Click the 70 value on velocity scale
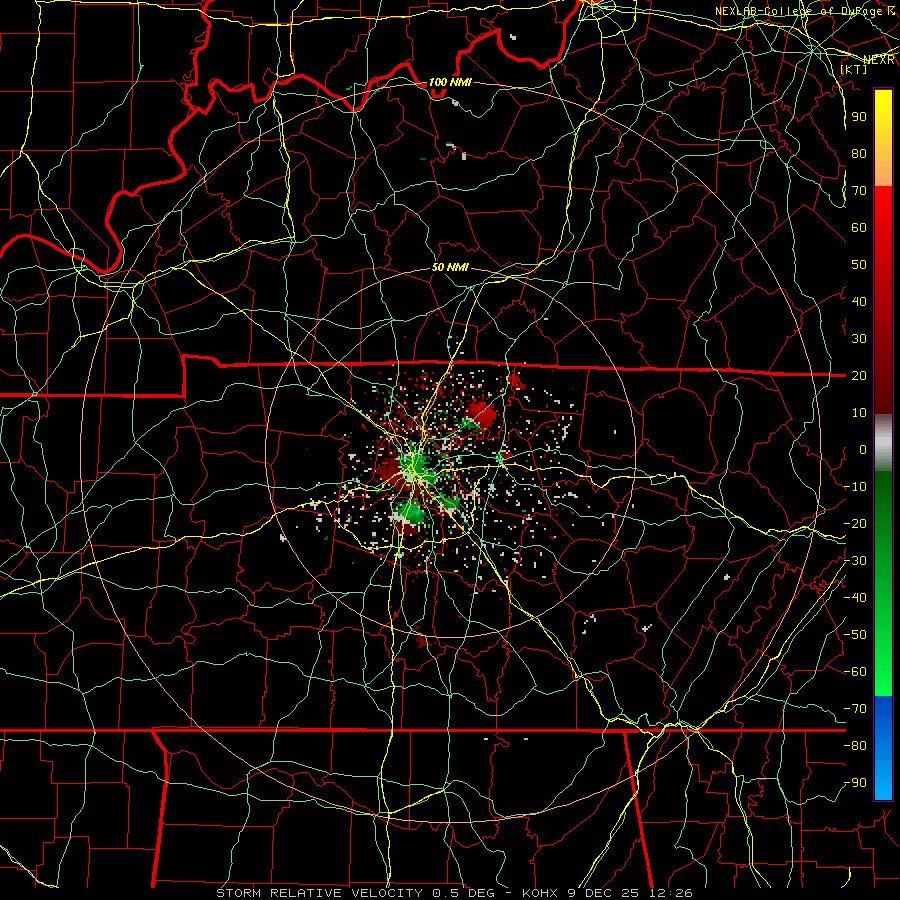 [x=859, y=191]
